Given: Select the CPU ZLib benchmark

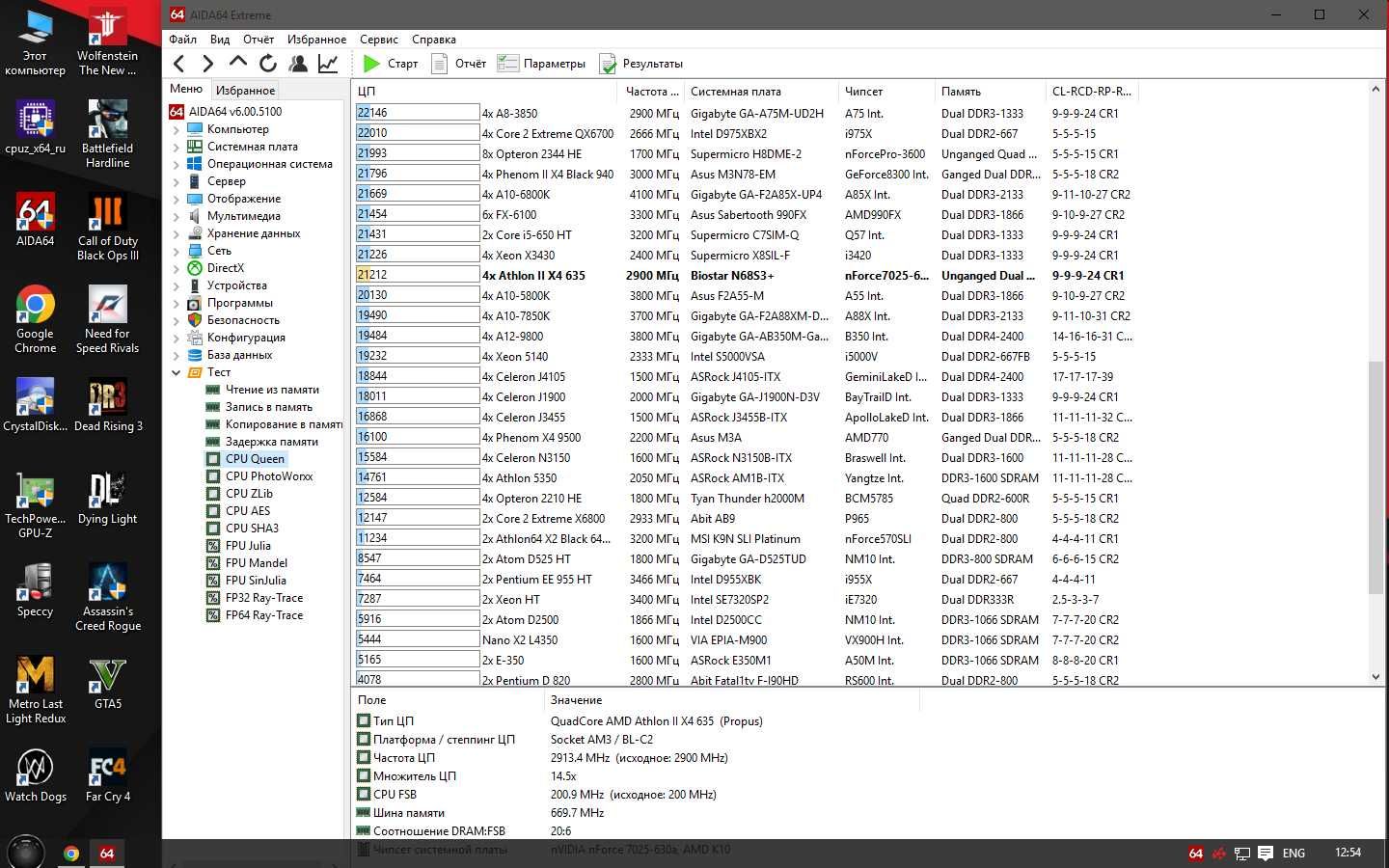Looking at the screenshot, I should 249,494.
